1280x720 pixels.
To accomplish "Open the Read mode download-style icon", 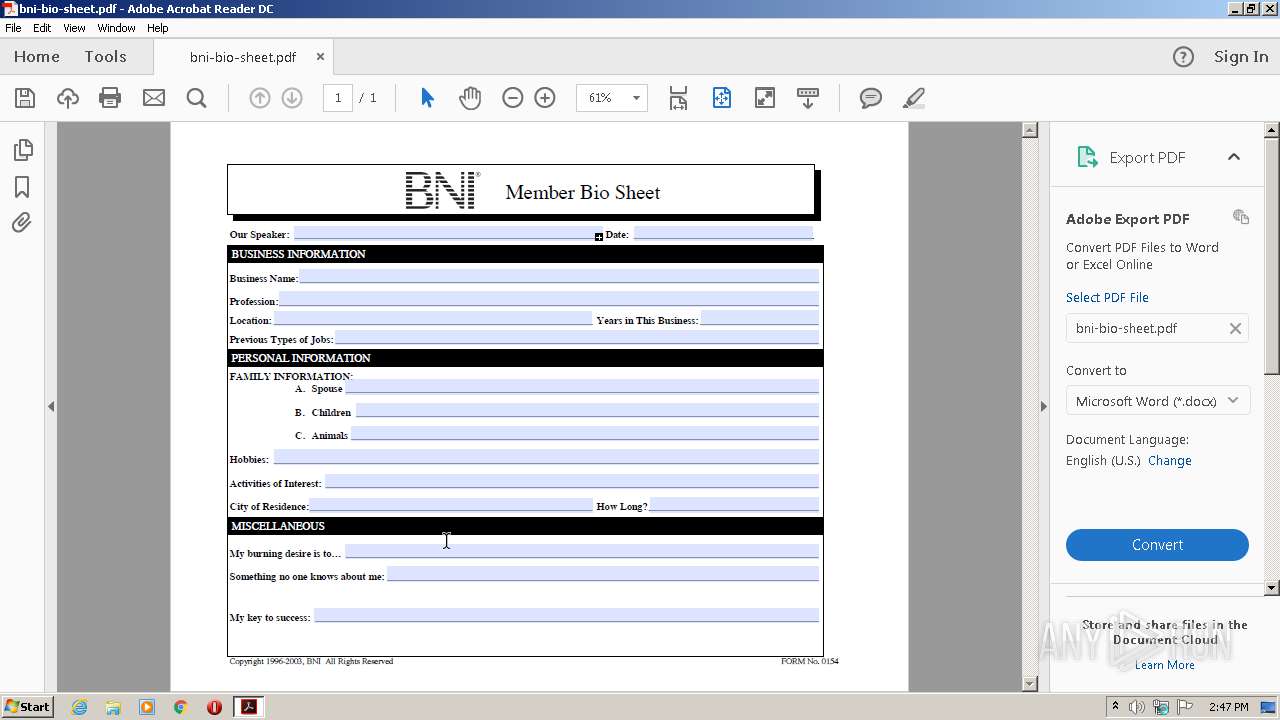I will pyautogui.click(x=808, y=98).
